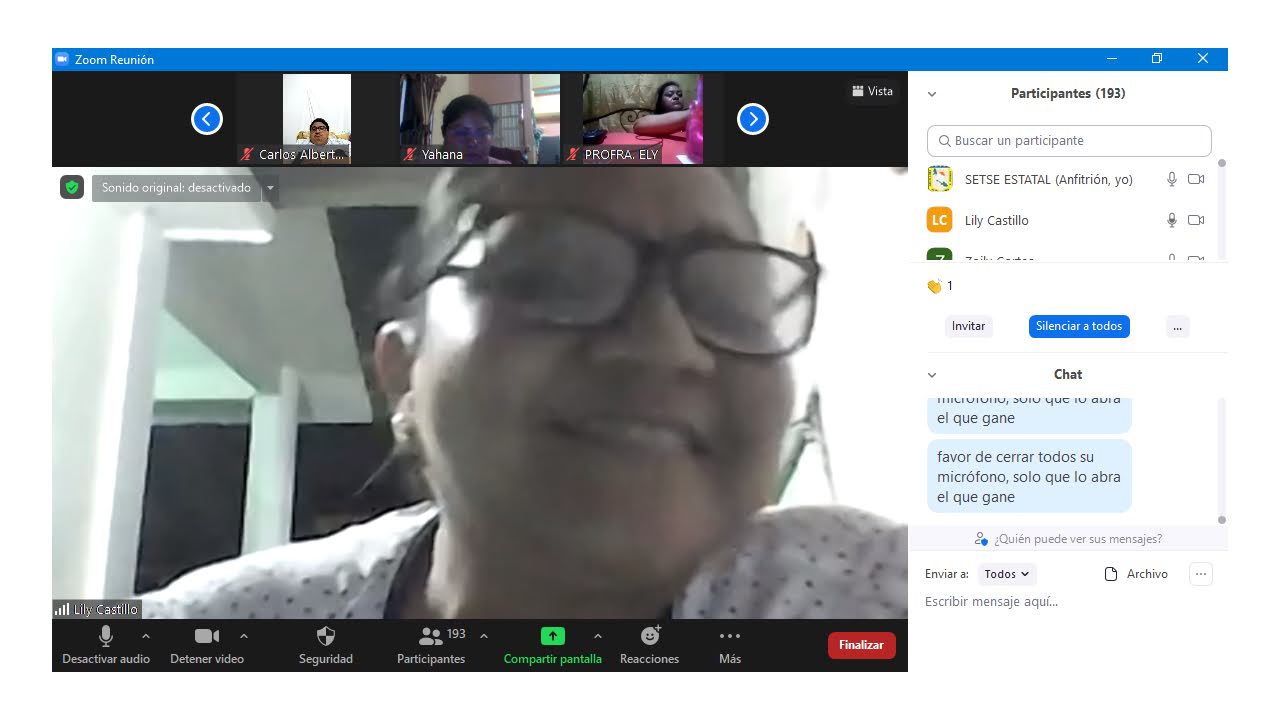Collapse the Chat panel chevron

click(x=932, y=375)
